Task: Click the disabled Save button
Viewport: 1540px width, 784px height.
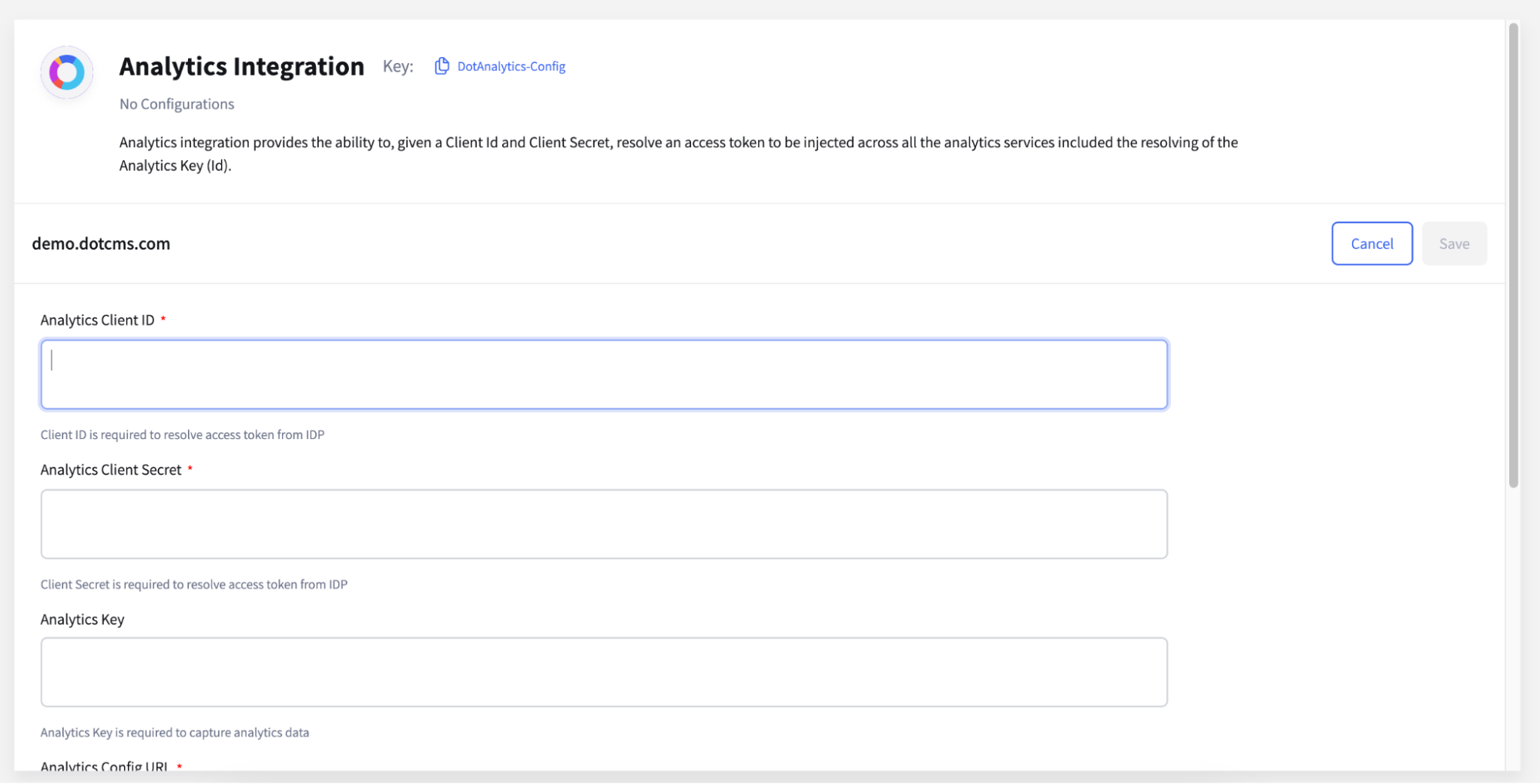Action: [x=1454, y=243]
